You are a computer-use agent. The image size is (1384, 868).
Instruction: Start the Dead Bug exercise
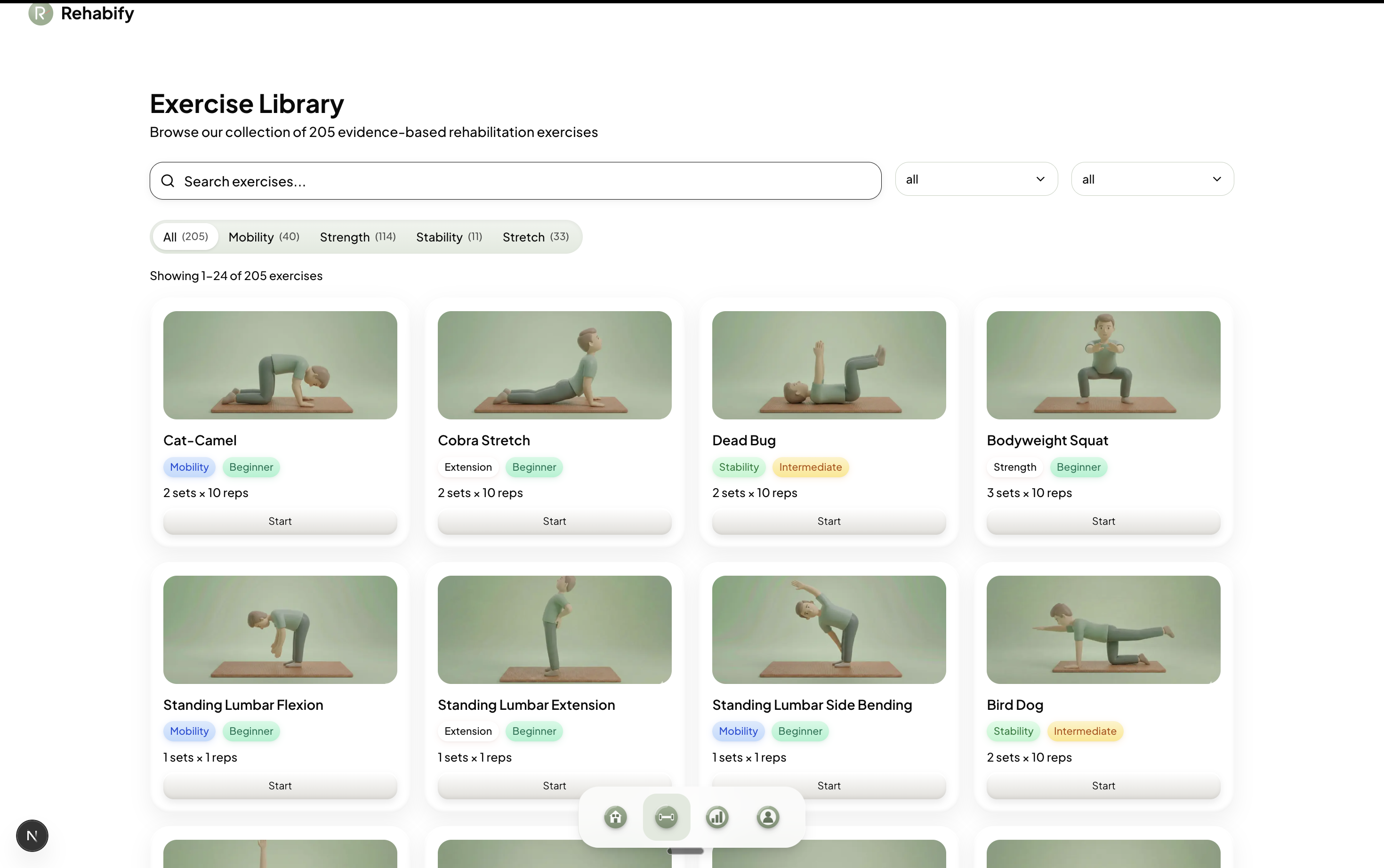tap(829, 521)
